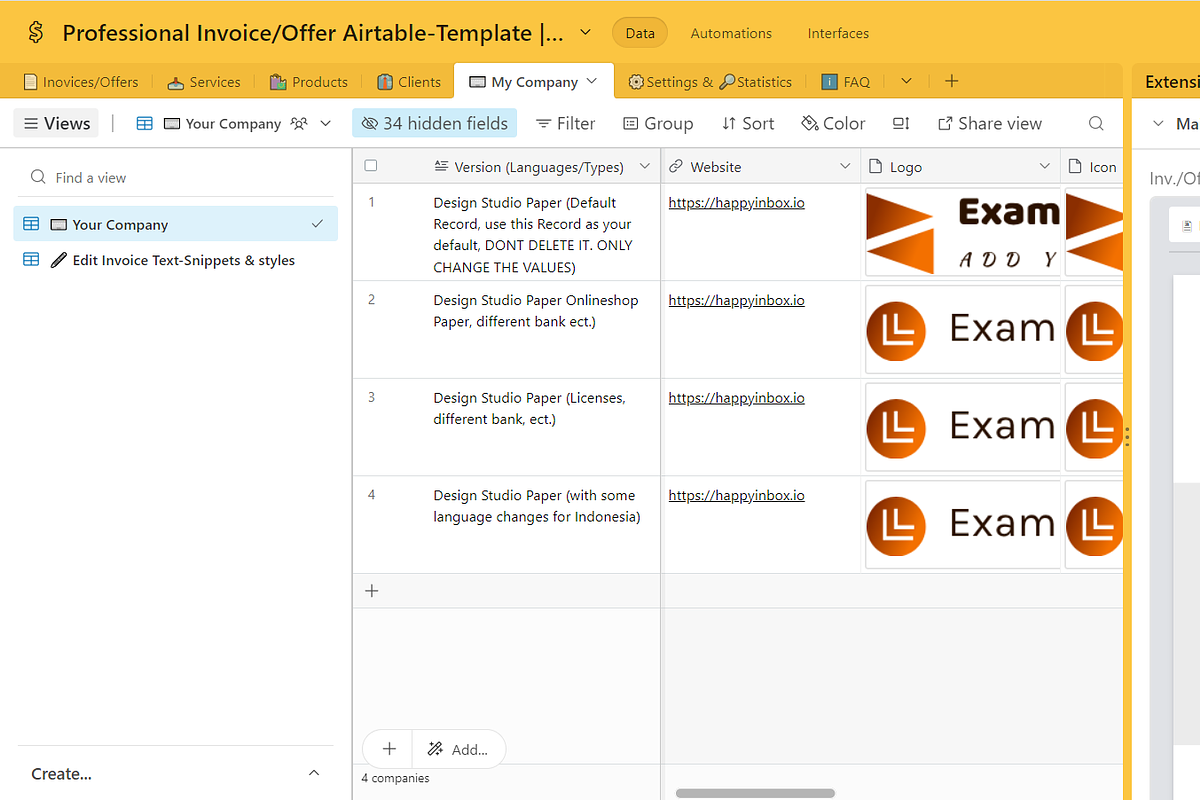Switch to the Data tab

[x=640, y=33]
